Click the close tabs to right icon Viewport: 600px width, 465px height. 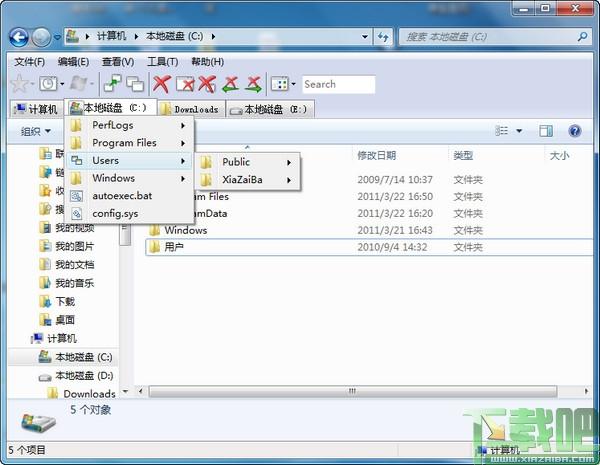[x=253, y=84]
